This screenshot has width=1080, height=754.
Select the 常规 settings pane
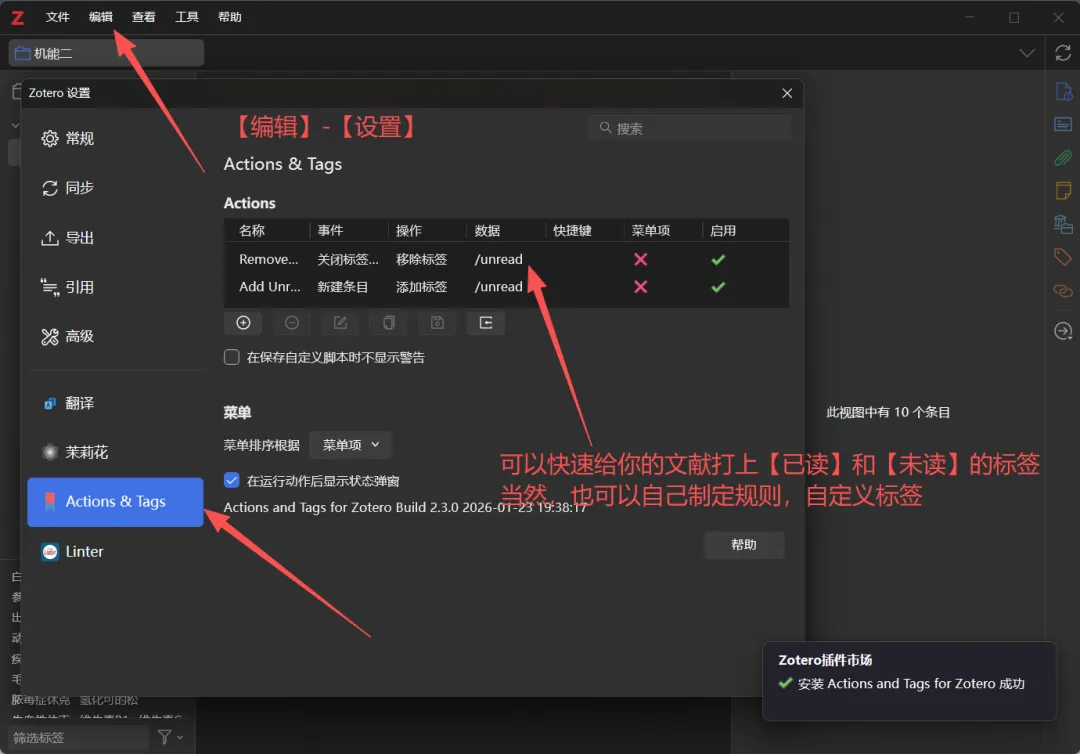pyautogui.click(x=115, y=138)
